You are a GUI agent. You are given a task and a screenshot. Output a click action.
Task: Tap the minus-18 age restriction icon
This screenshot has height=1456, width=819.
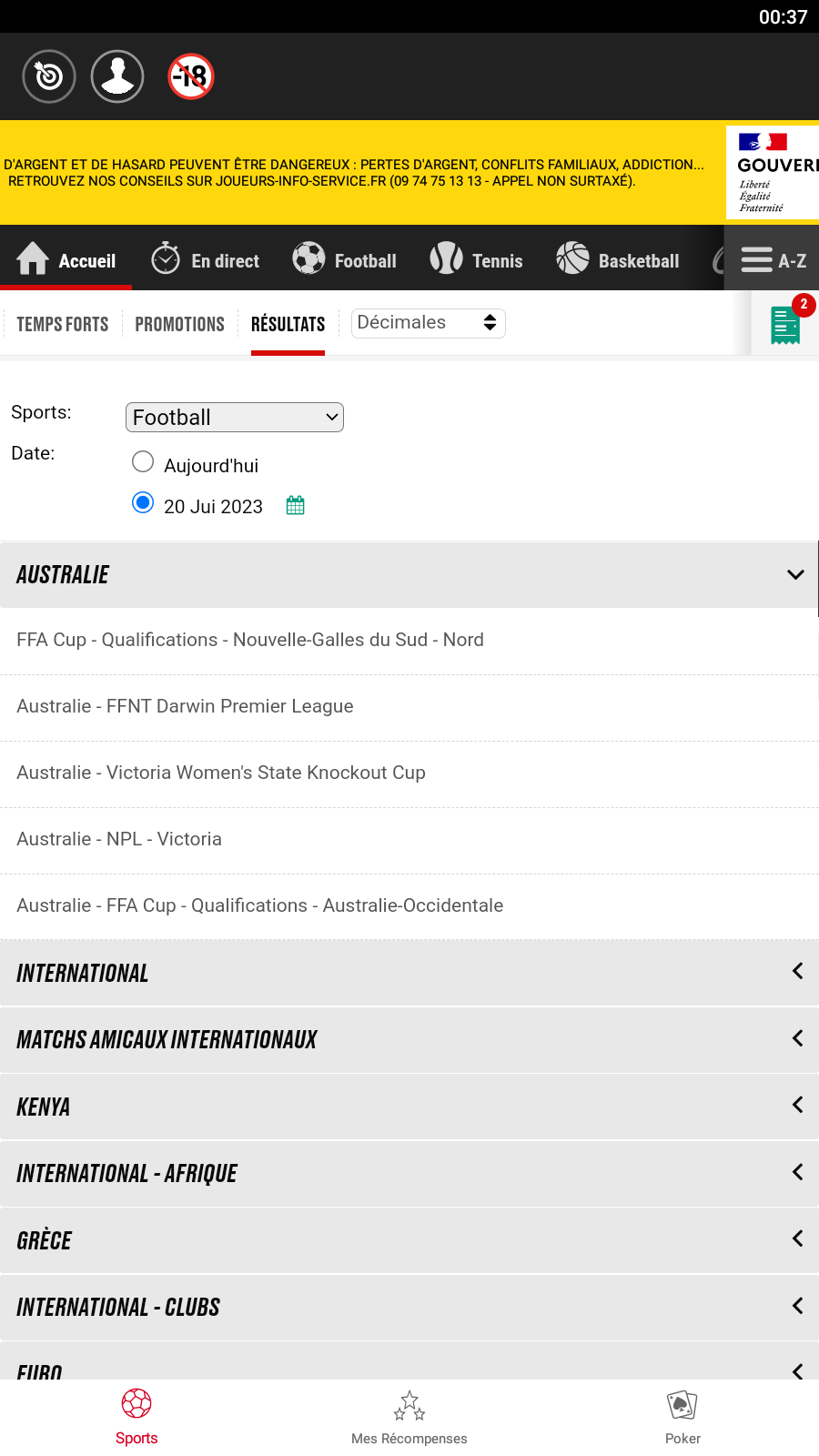(191, 76)
